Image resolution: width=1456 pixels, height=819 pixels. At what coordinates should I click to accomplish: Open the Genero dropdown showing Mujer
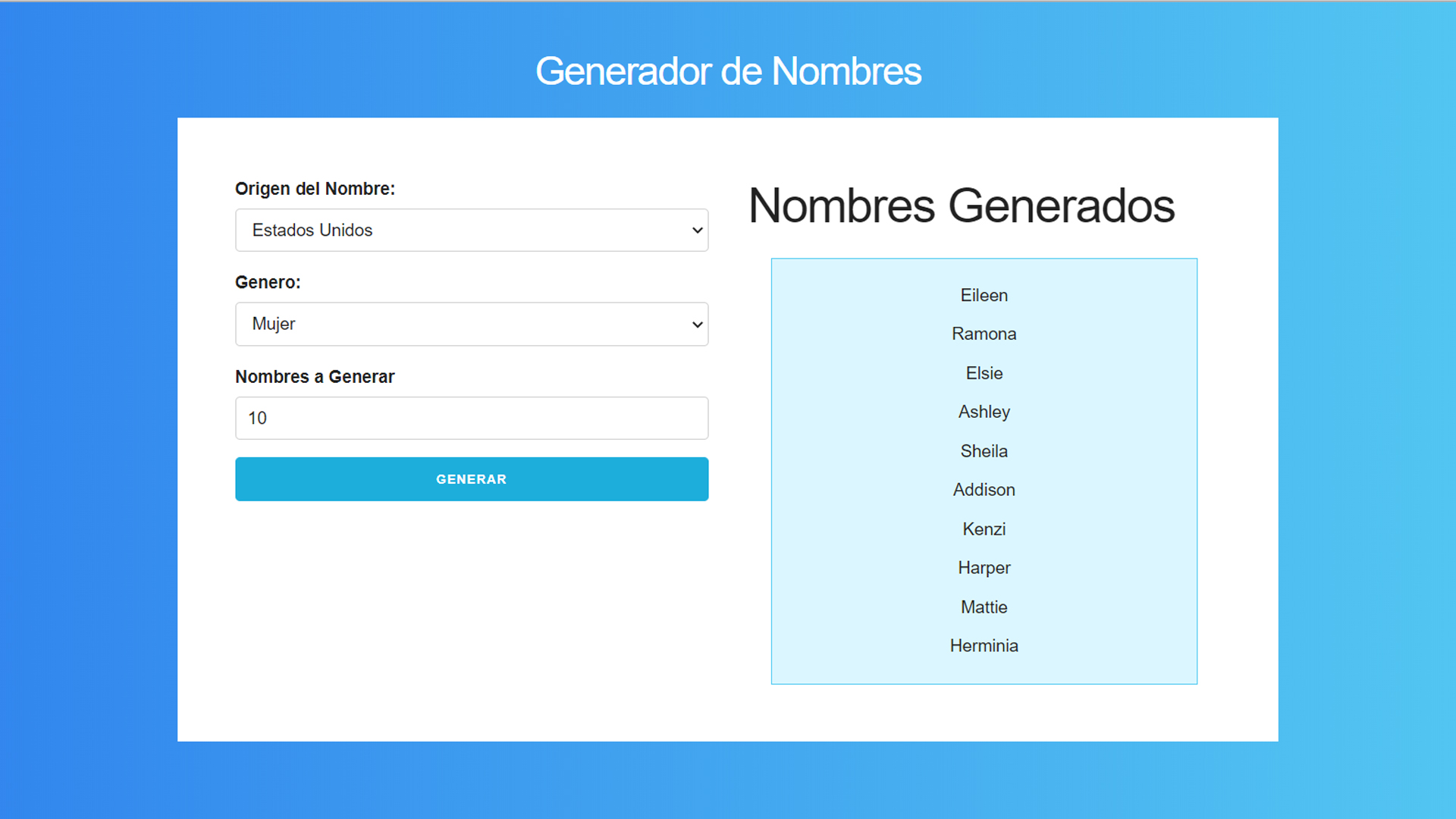click(472, 324)
